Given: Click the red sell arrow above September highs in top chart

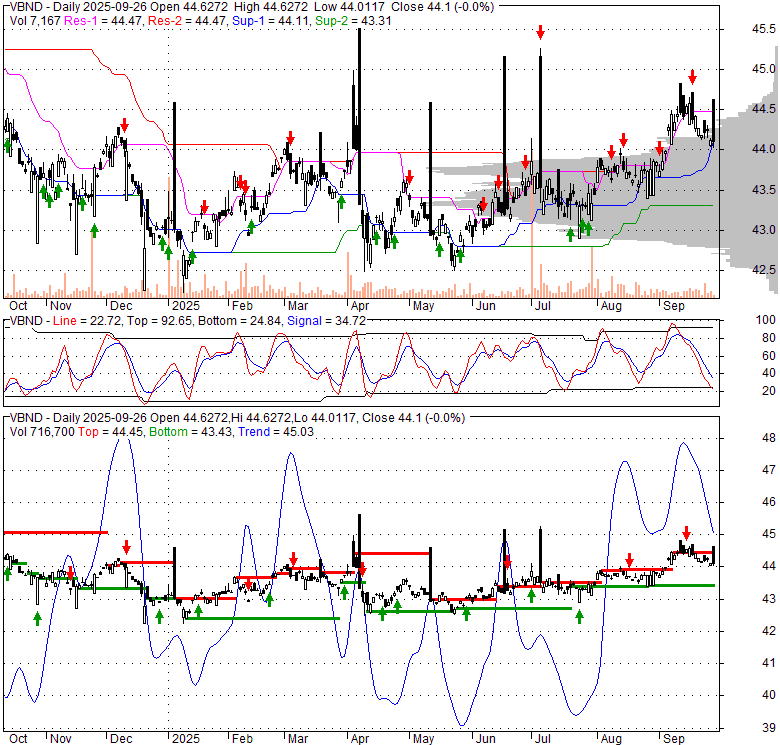Looking at the screenshot, I should pos(692,77).
